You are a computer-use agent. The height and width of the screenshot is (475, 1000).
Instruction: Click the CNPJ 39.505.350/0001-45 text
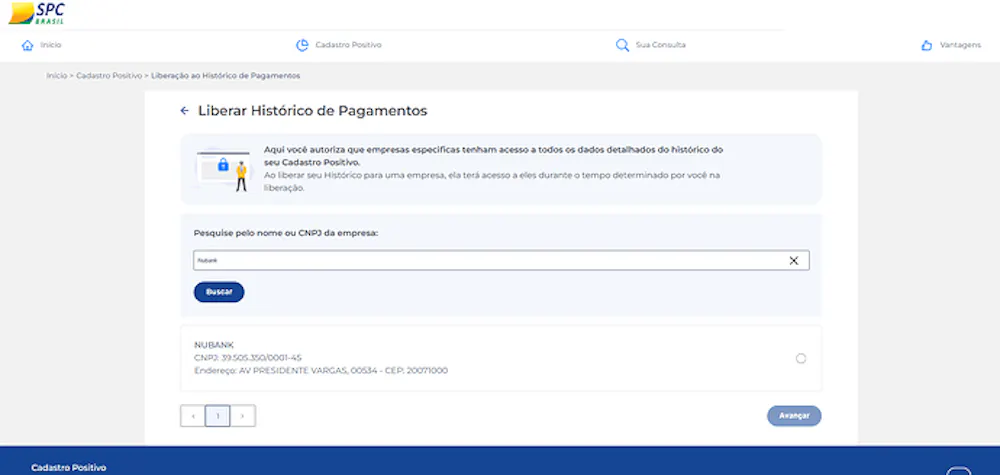click(x=247, y=358)
